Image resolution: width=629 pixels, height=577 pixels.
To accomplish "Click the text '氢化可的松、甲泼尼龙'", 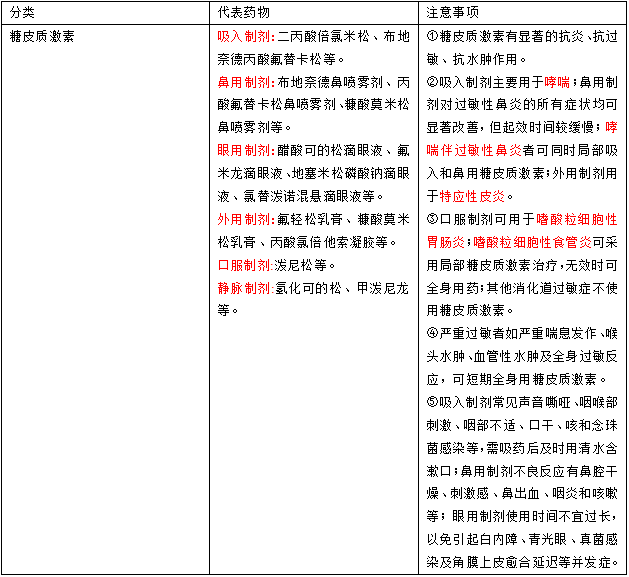I will tap(342, 288).
